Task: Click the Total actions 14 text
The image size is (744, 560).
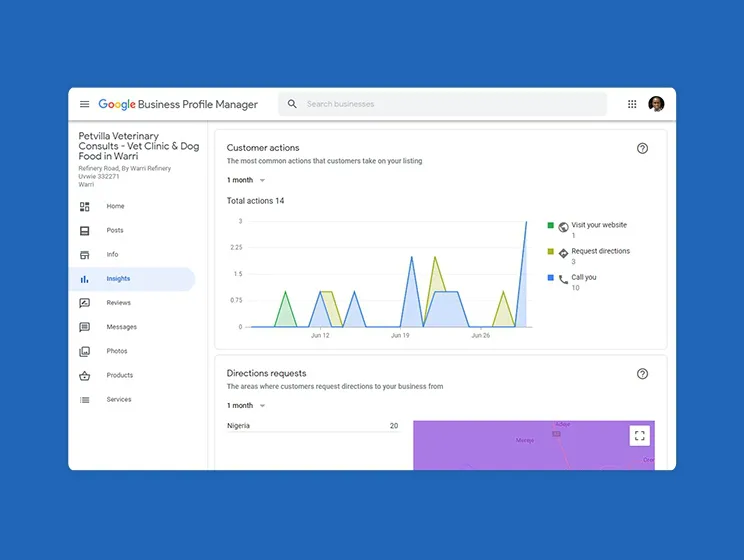Action: [255, 201]
